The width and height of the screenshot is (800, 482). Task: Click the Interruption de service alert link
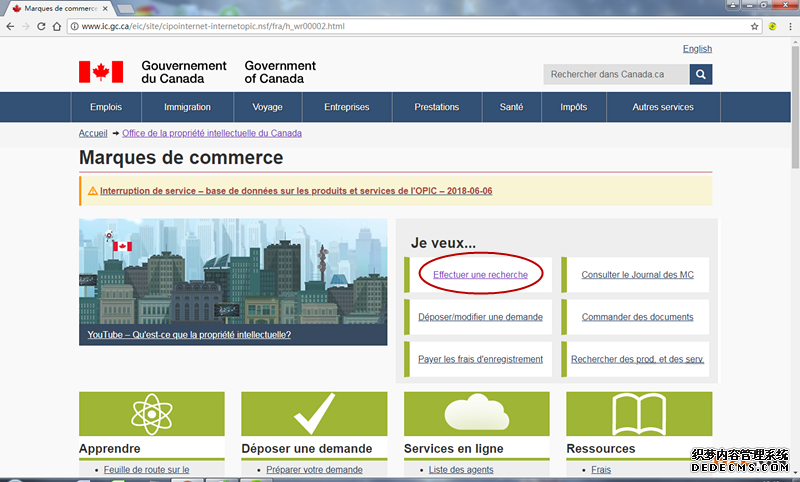[296, 191]
